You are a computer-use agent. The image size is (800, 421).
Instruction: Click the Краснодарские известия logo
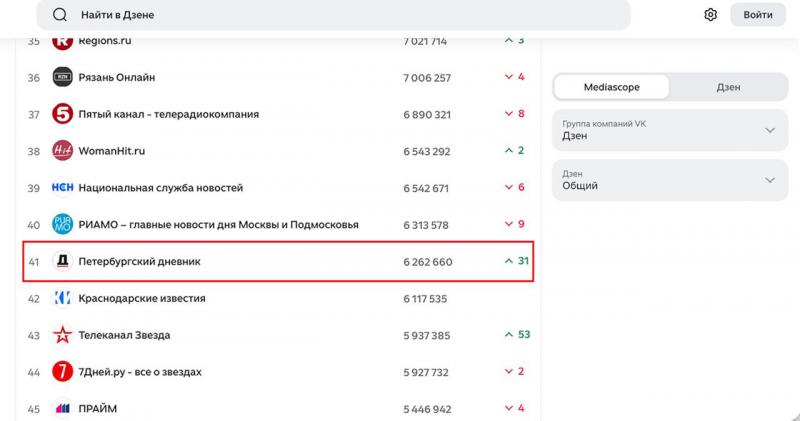pyautogui.click(x=62, y=298)
